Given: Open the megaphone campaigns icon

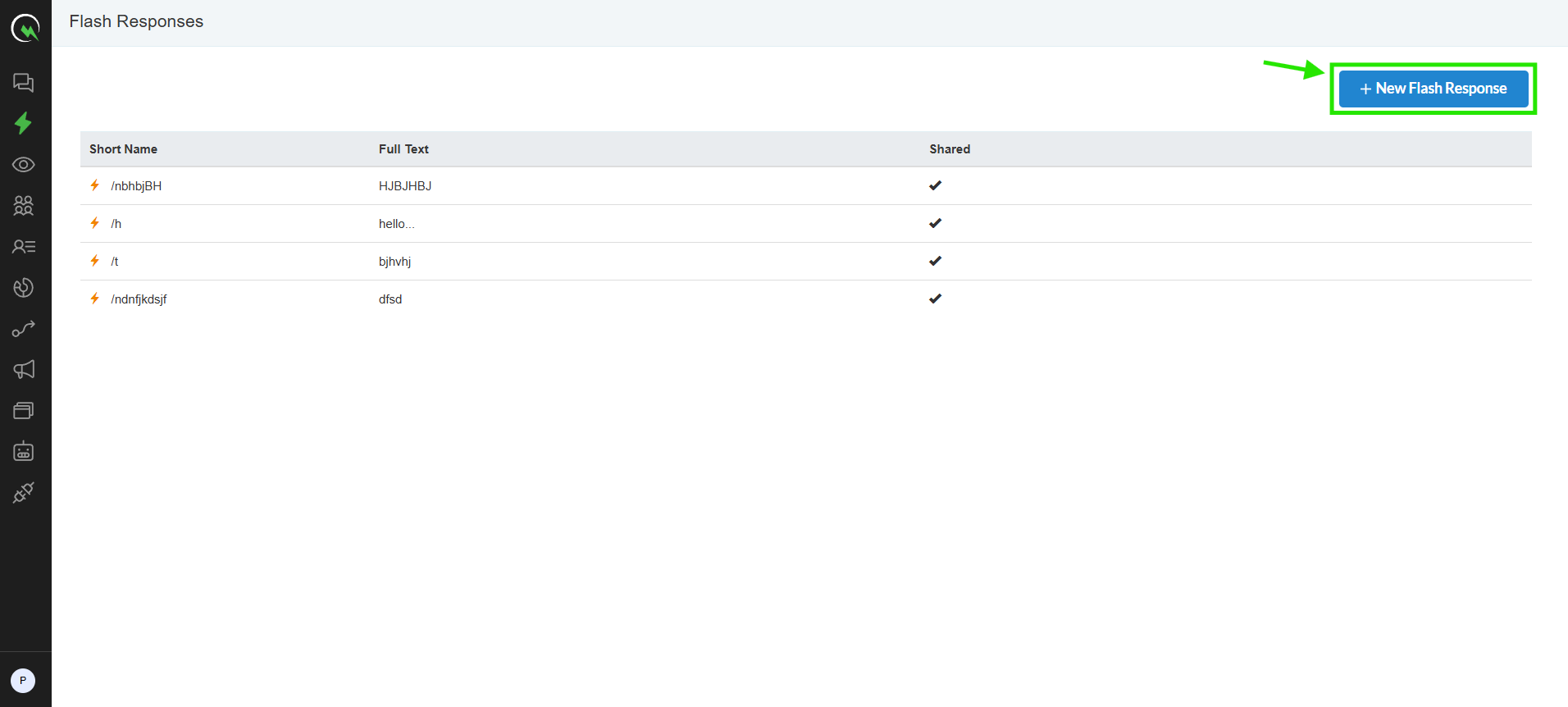Looking at the screenshot, I should [x=24, y=370].
